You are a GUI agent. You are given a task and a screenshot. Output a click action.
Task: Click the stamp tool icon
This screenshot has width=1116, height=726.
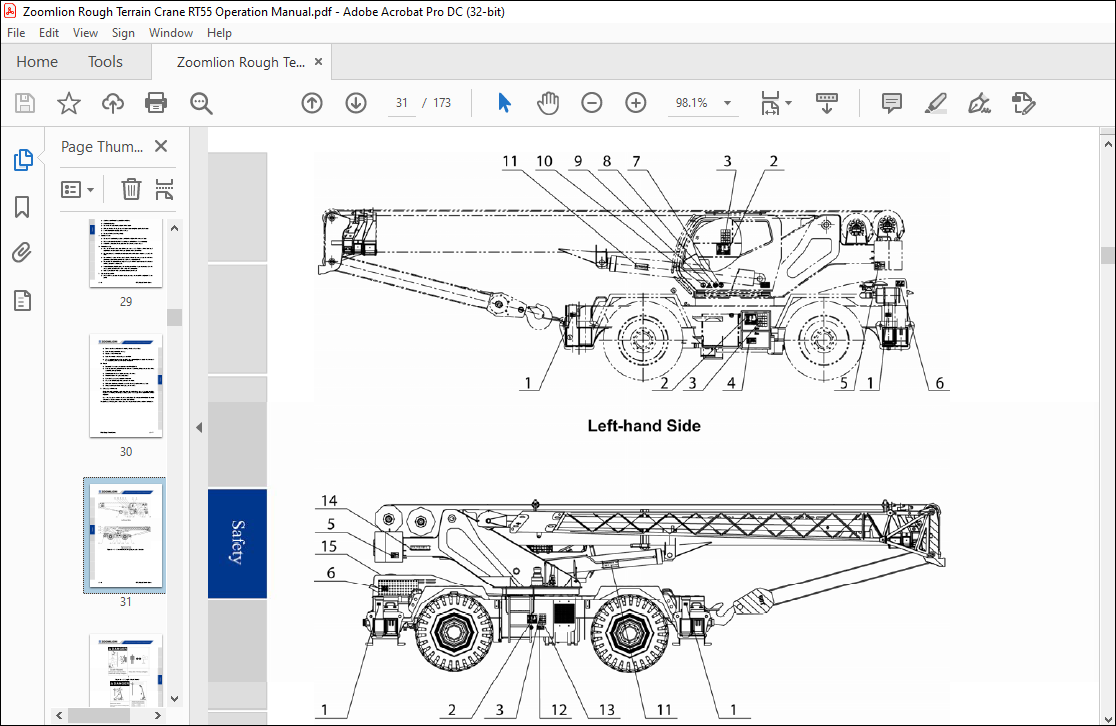point(1023,103)
